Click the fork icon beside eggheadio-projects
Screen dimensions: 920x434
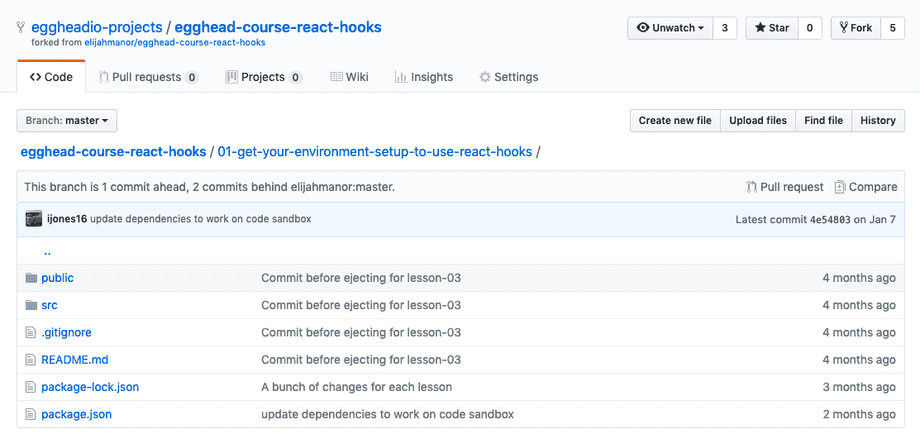click(x=21, y=27)
